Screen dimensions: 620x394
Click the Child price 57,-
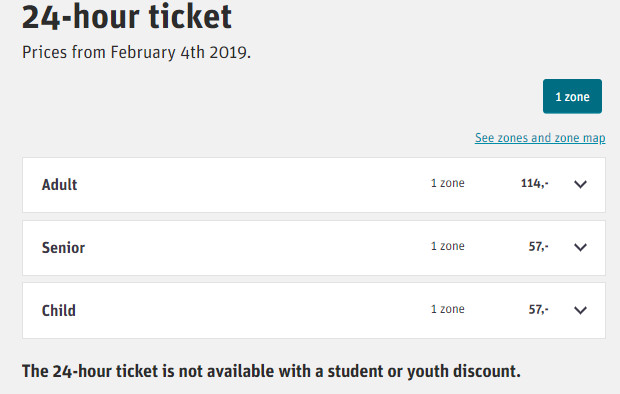tap(539, 310)
